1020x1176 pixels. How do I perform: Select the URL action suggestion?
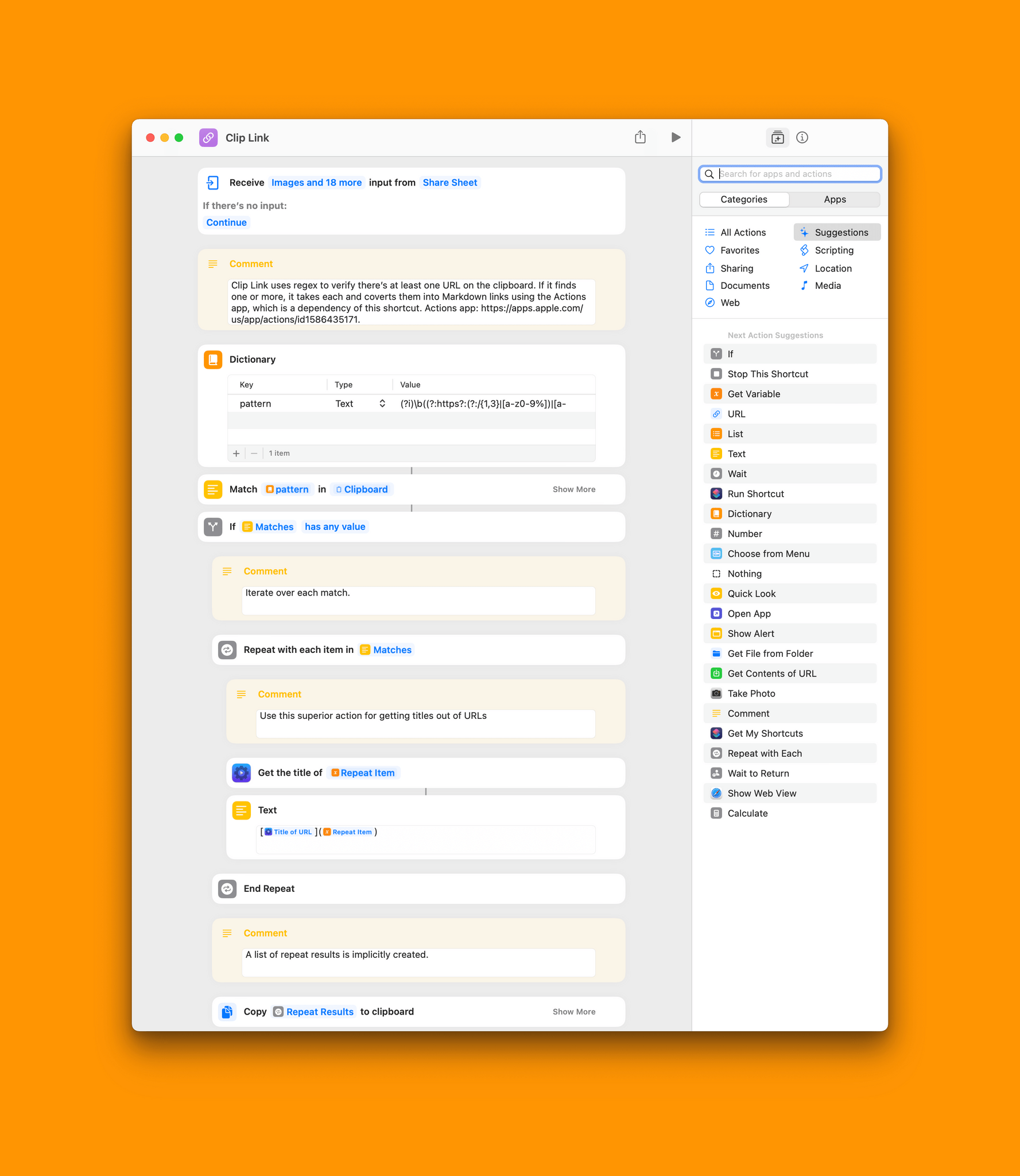[790, 414]
